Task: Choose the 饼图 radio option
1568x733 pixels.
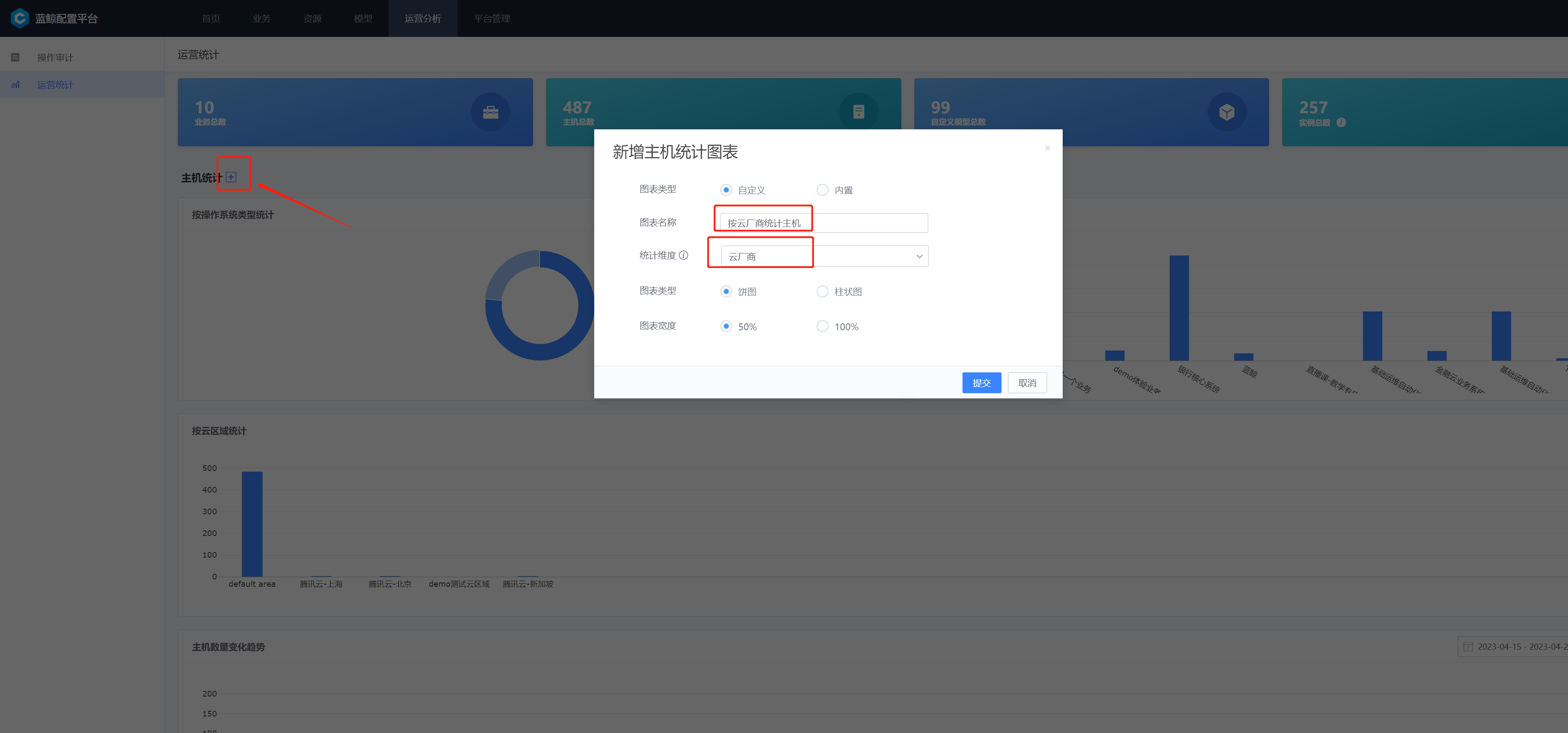Action: [726, 292]
